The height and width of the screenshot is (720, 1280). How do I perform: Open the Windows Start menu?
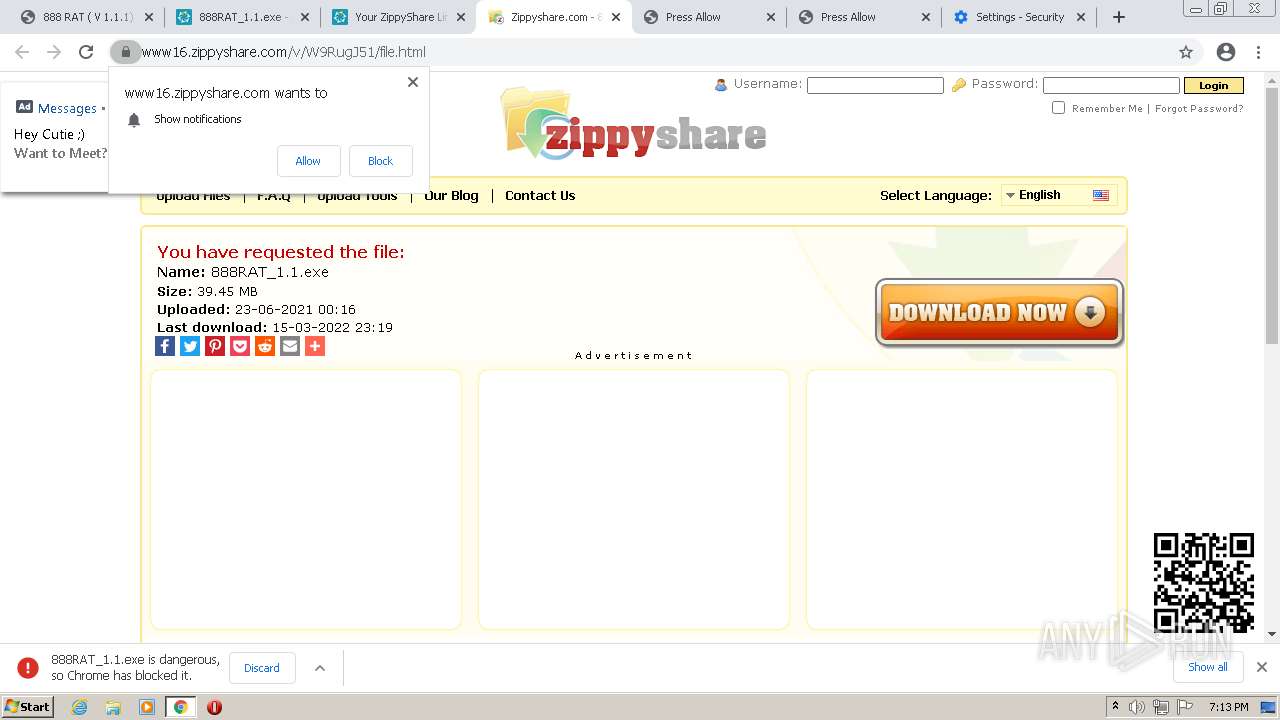coord(27,707)
